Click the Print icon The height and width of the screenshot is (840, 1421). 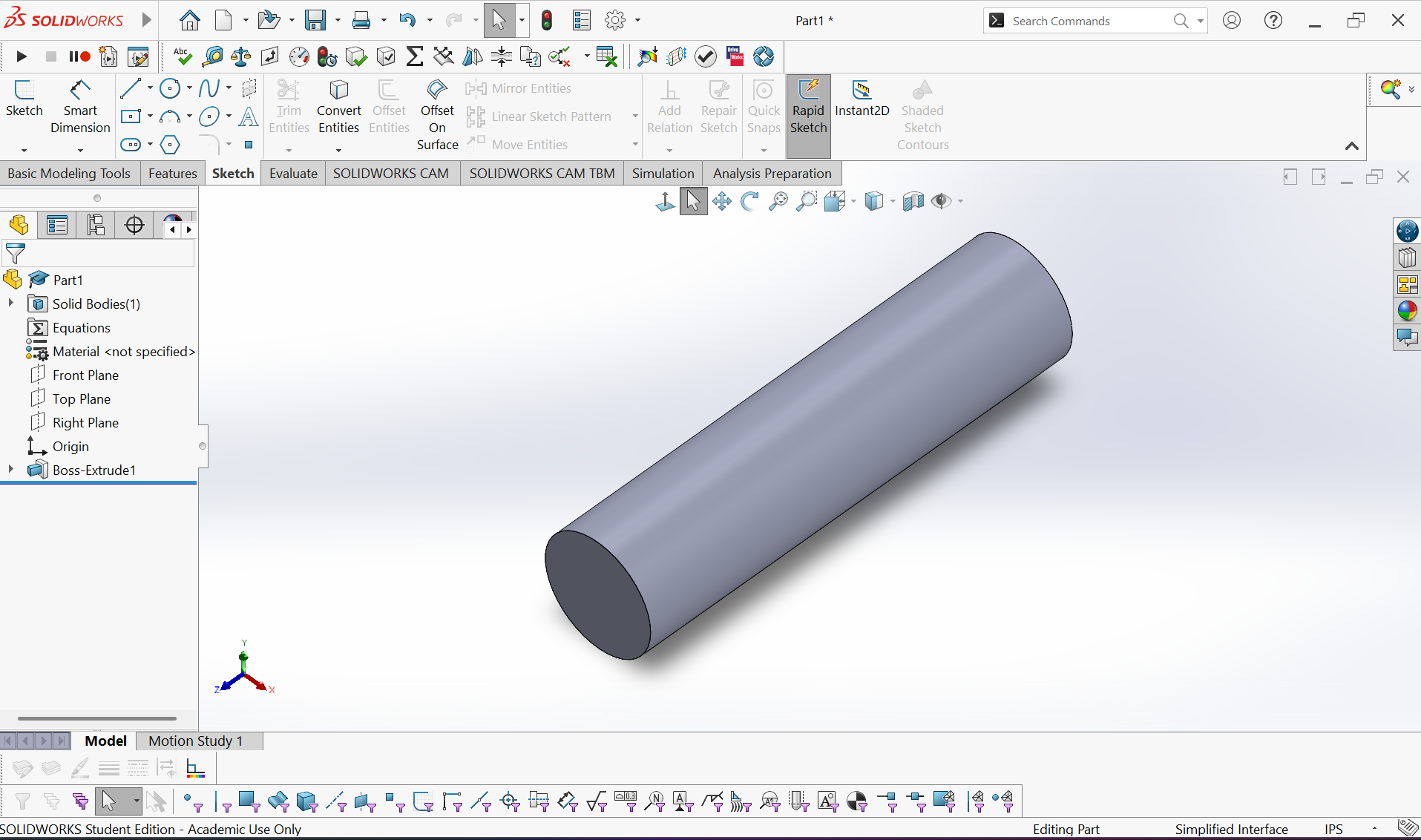point(361,21)
